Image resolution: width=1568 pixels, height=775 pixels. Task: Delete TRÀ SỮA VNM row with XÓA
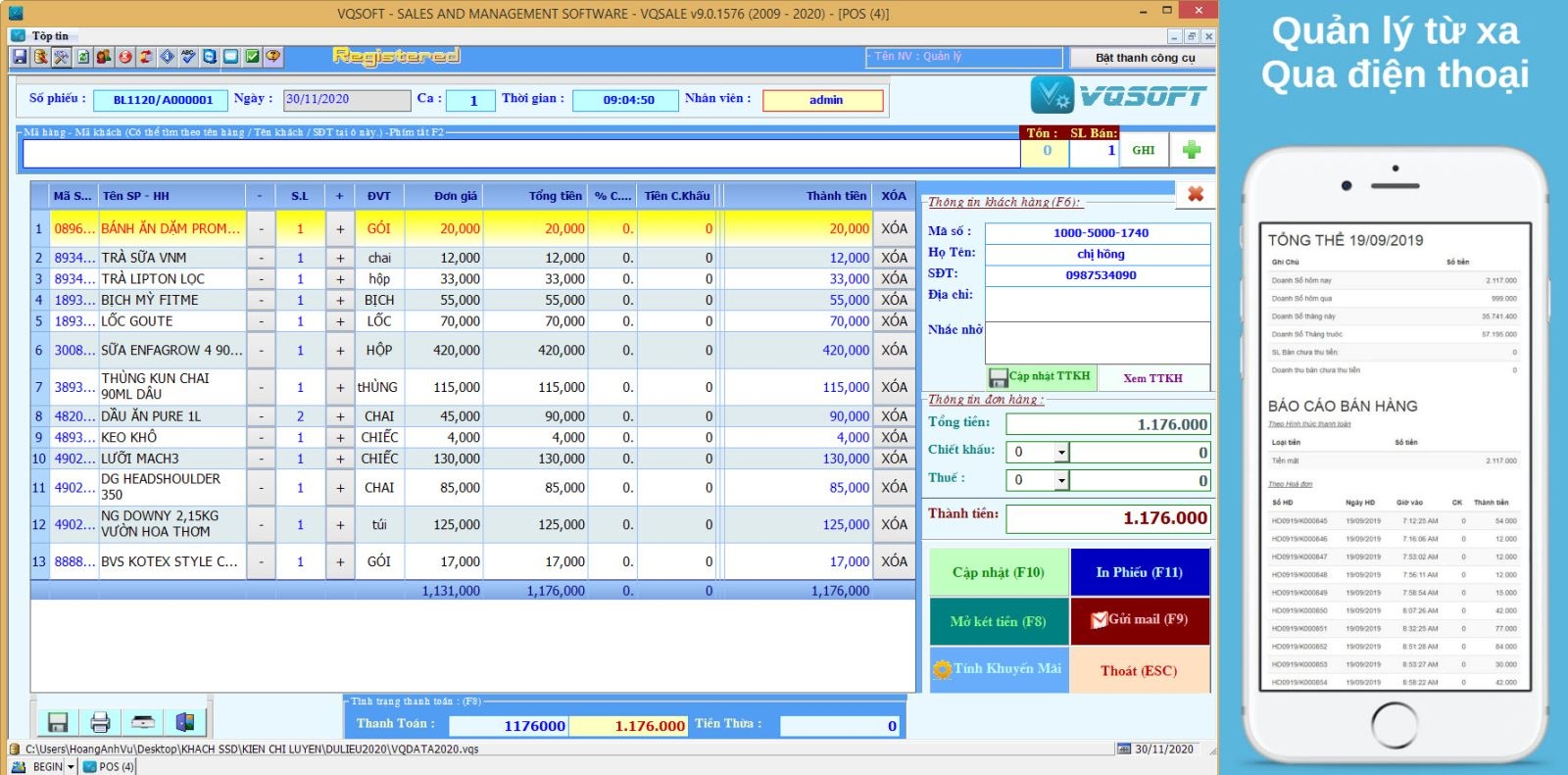(894, 257)
